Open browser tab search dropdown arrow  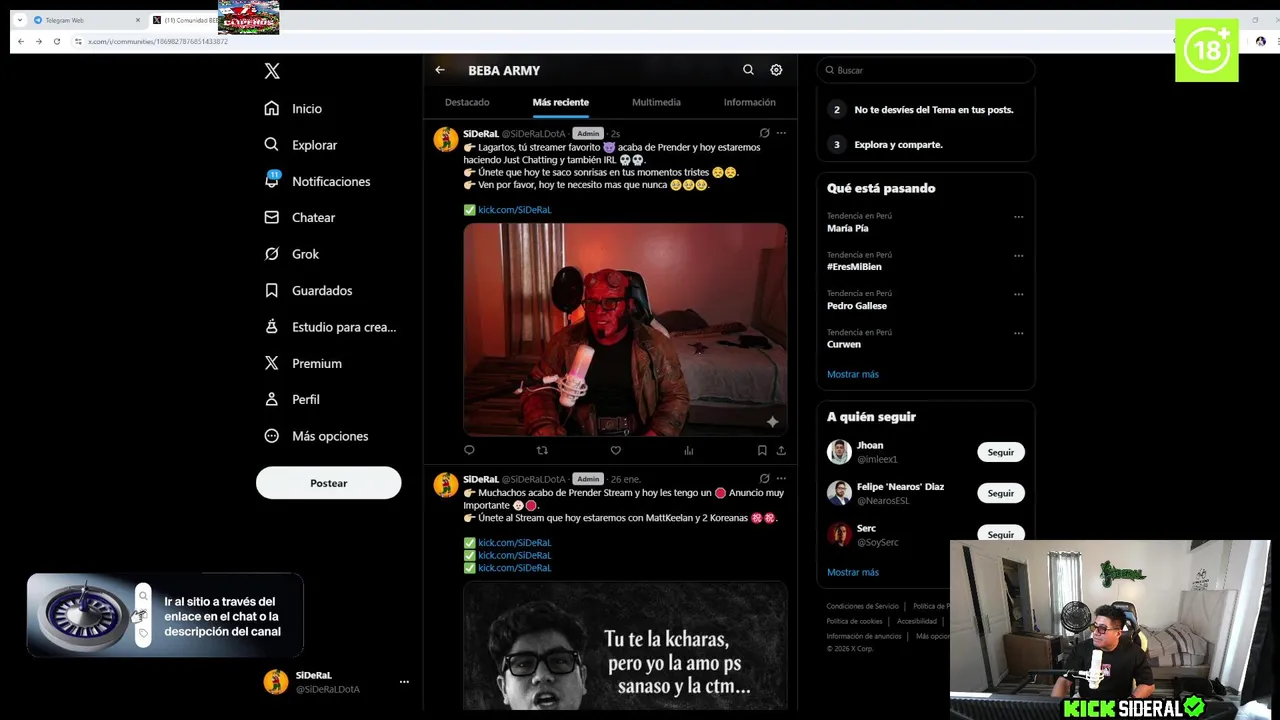click(x=19, y=20)
